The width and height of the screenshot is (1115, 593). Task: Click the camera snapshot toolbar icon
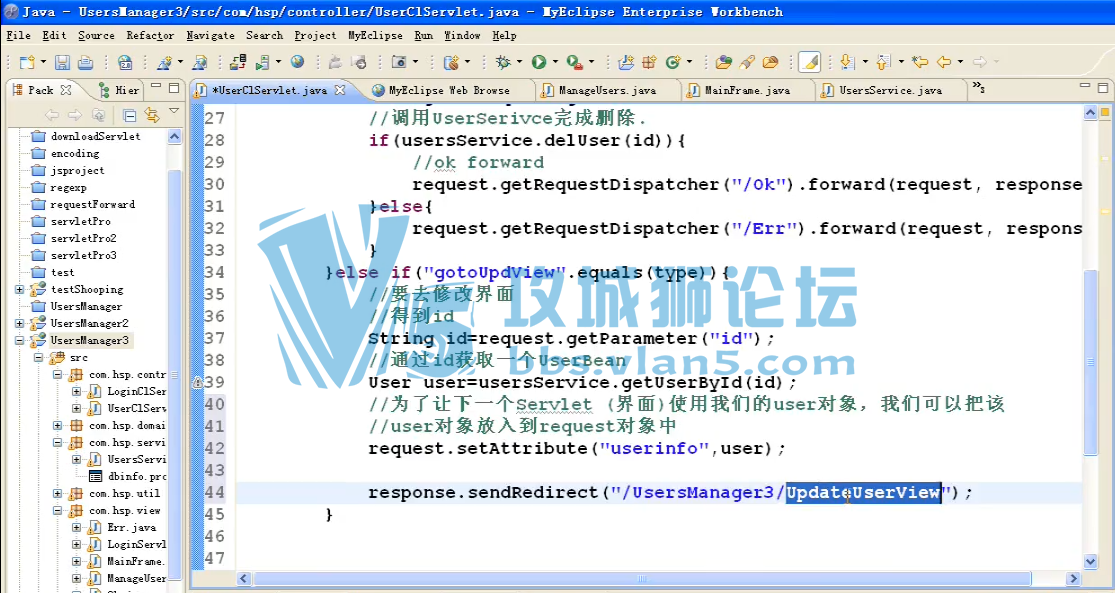click(399, 63)
